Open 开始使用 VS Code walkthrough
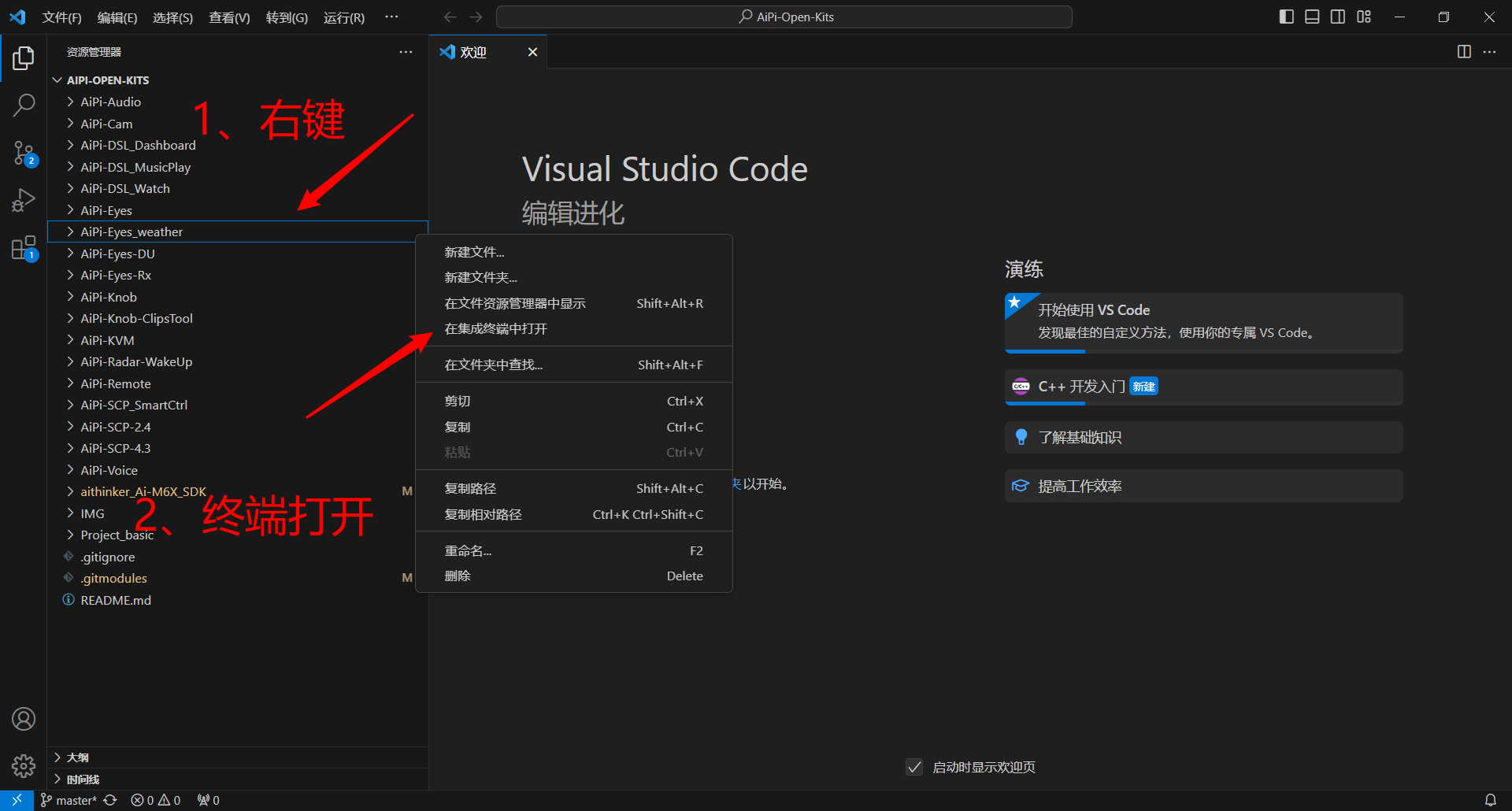 (x=1203, y=322)
